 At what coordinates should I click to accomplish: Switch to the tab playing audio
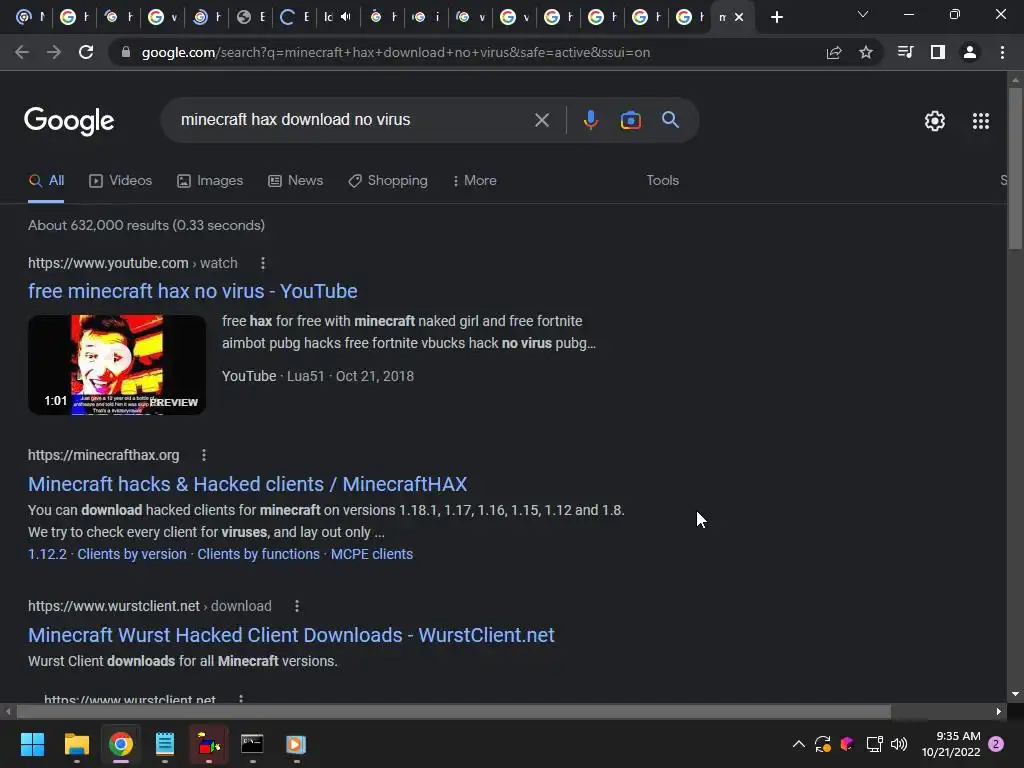[338, 18]
